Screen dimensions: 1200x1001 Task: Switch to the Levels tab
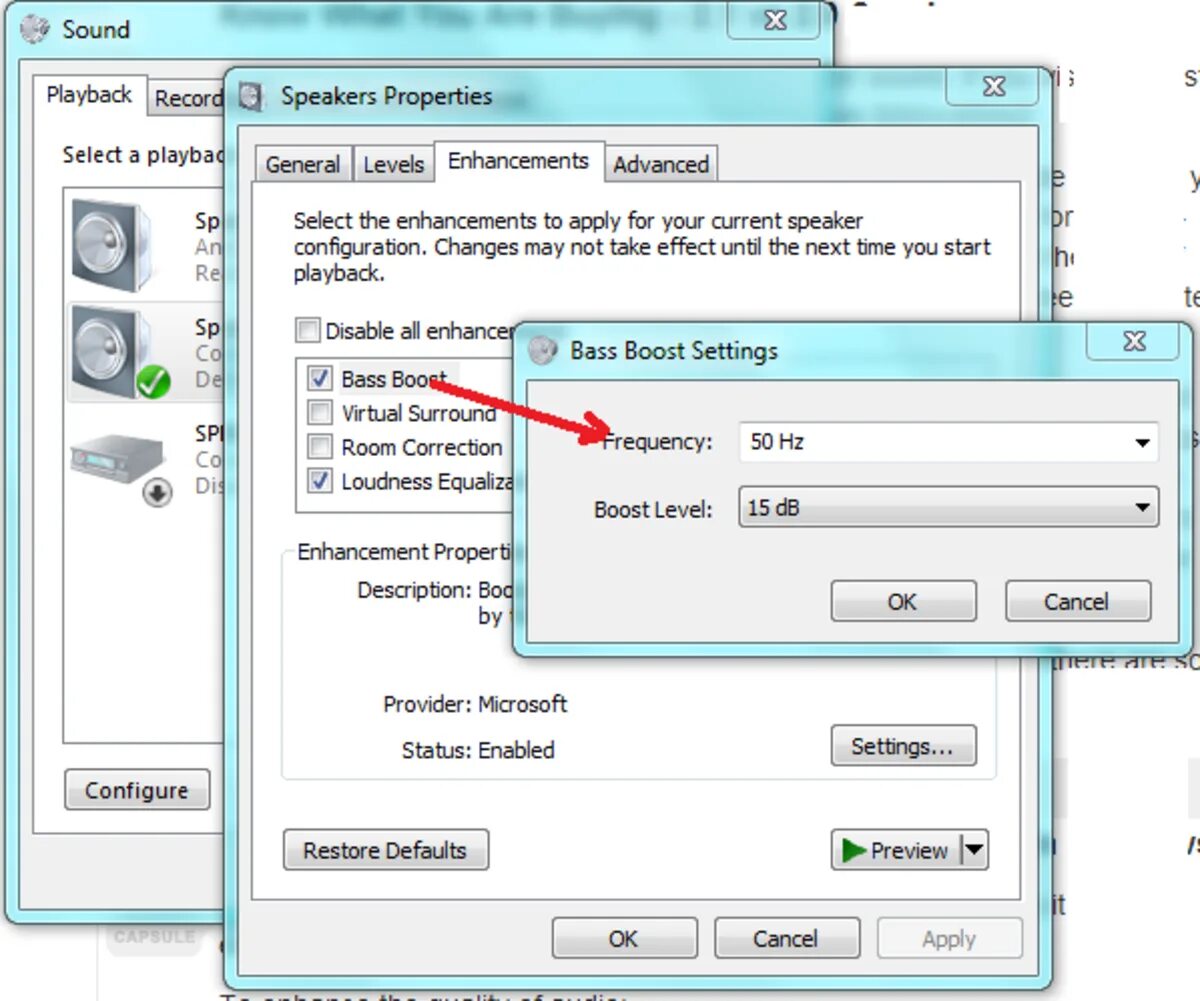point(393,165)
